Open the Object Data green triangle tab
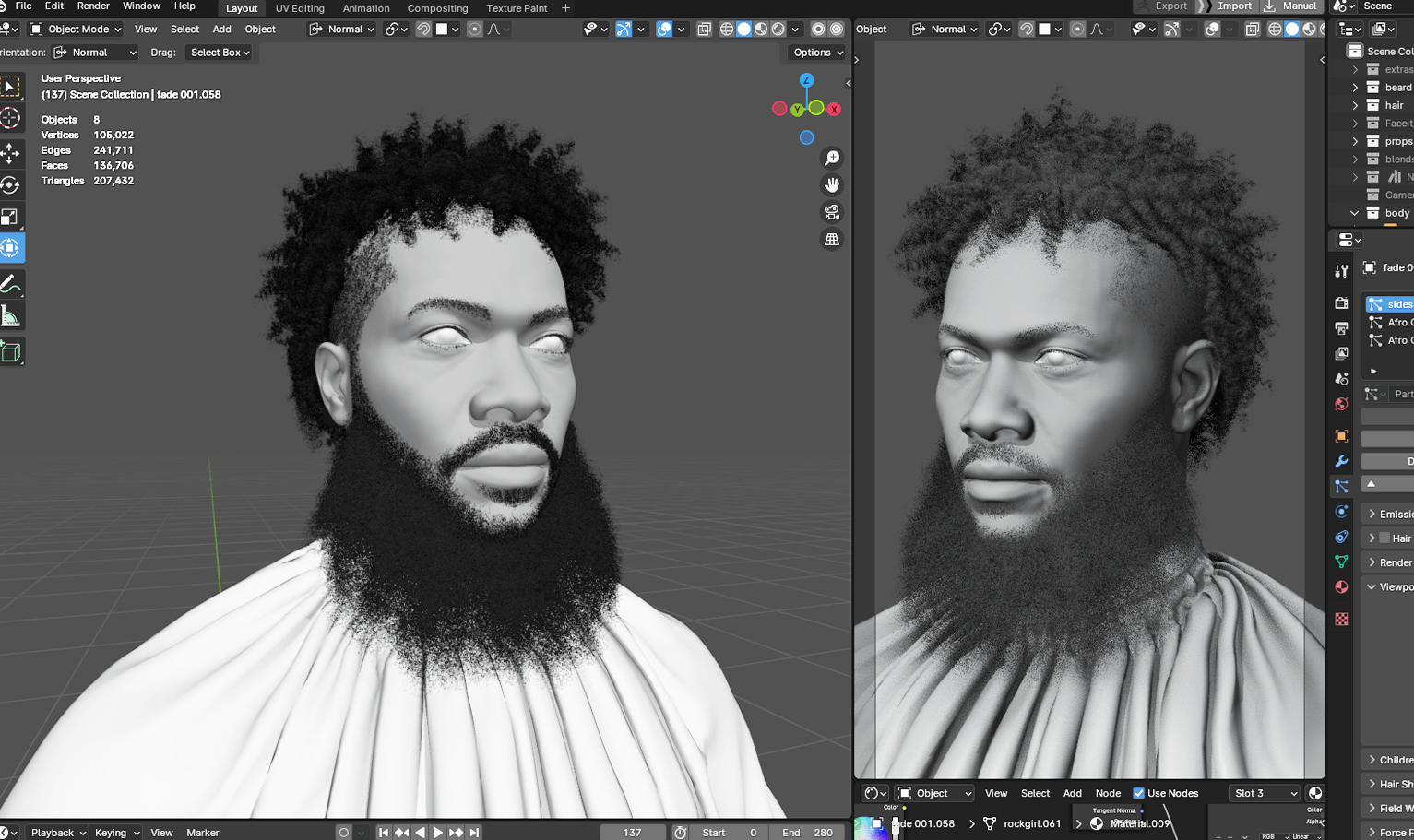The image size is (1414, 840). click(x=1341, y=562)
